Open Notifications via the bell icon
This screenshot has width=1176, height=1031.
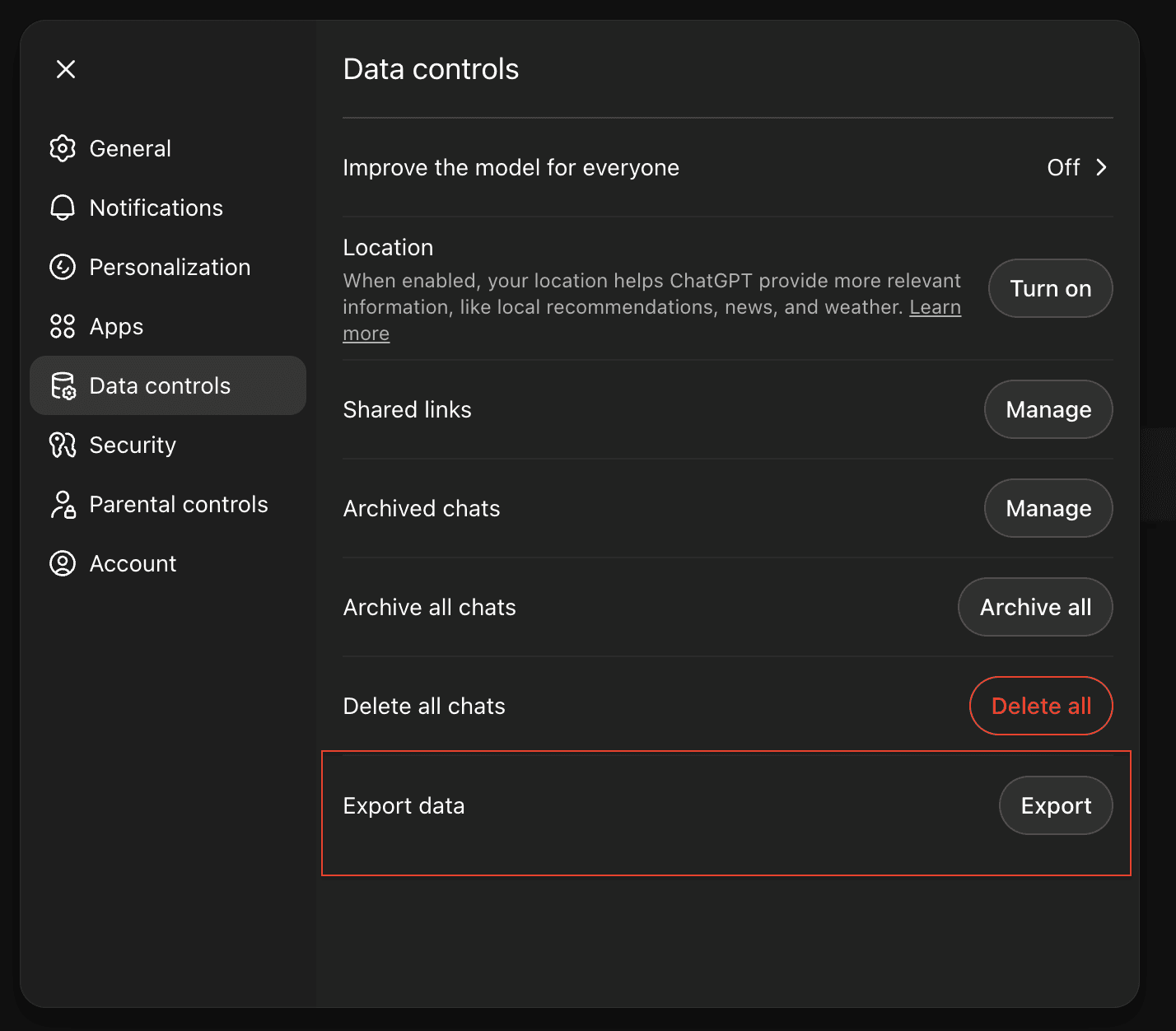63,208
